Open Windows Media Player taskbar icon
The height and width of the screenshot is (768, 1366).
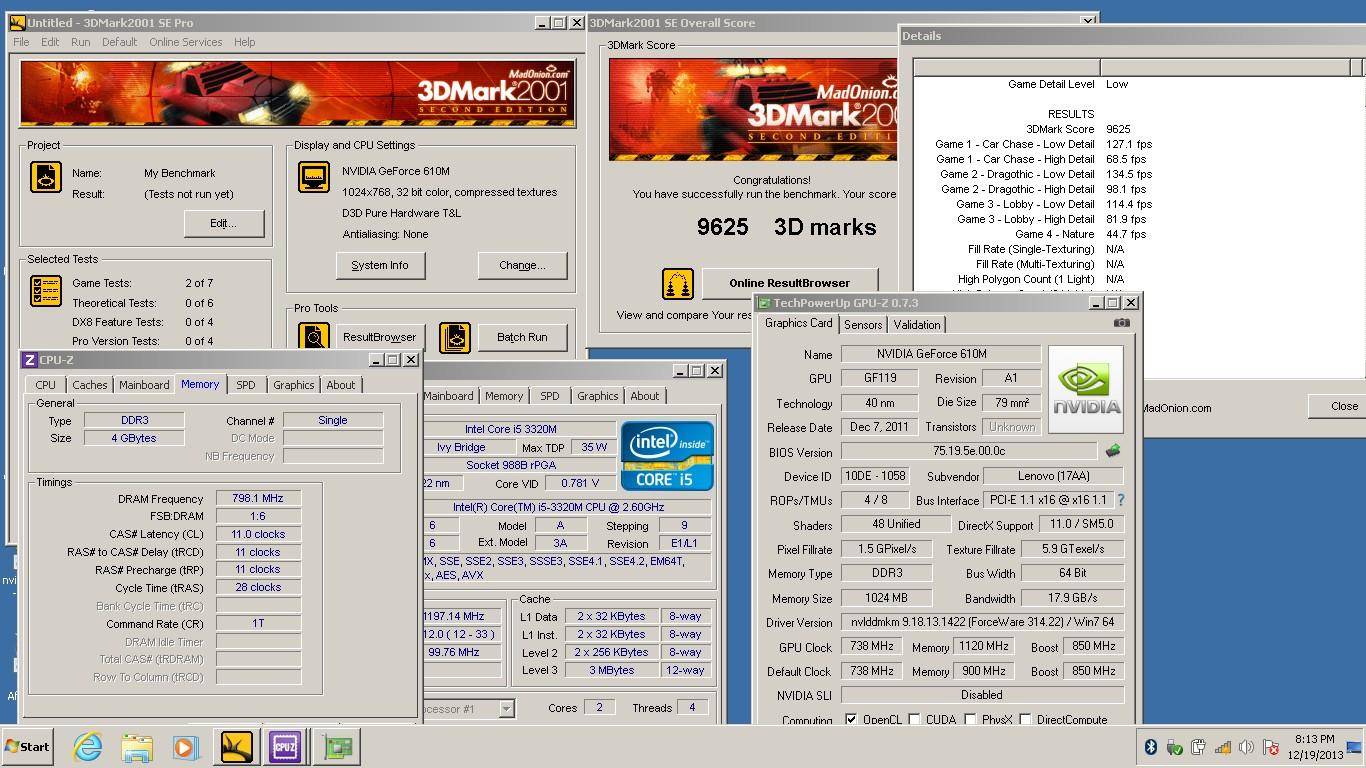(x=185, y=747)
